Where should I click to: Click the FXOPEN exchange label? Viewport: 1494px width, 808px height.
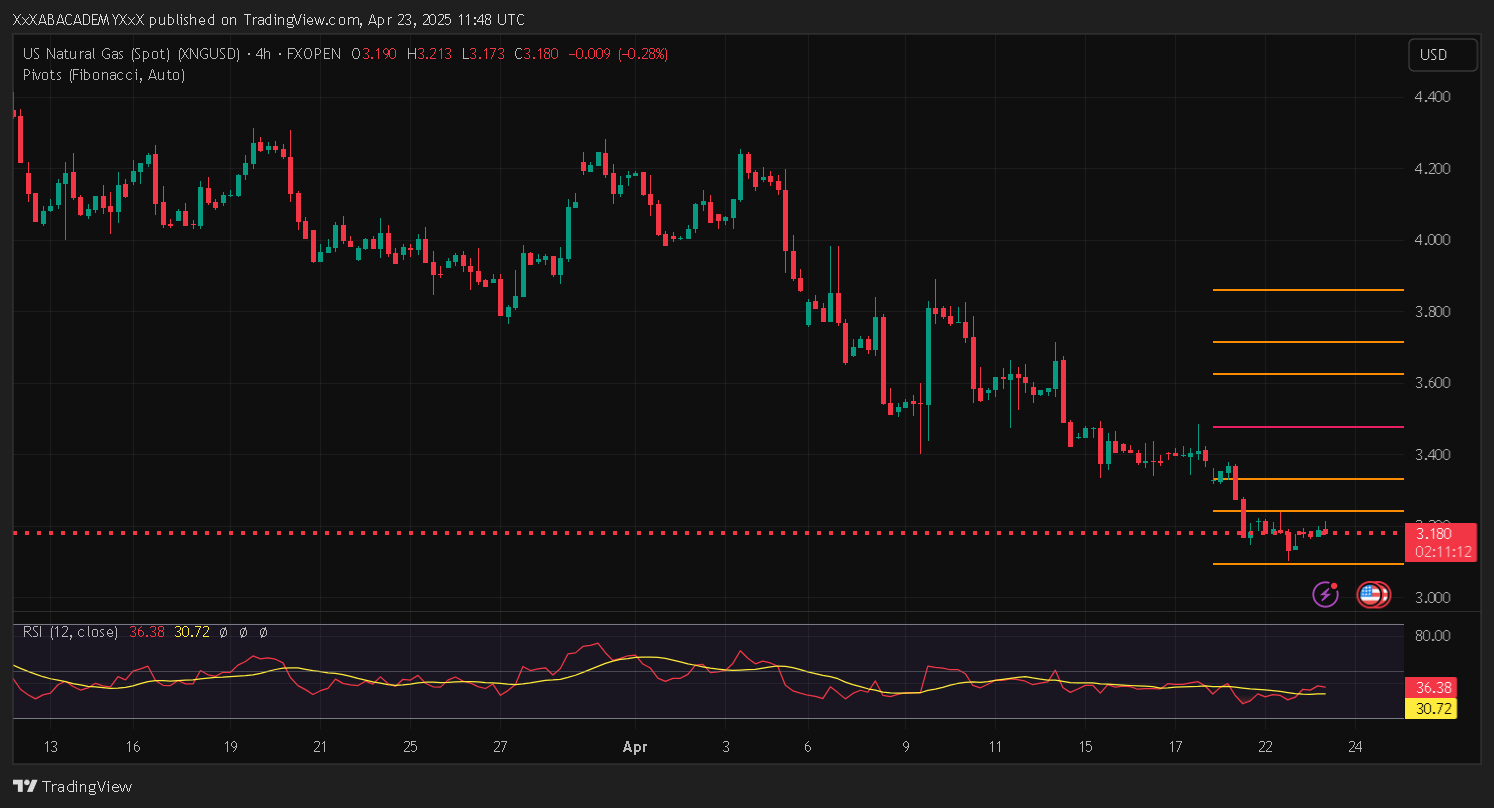[314, 54]
